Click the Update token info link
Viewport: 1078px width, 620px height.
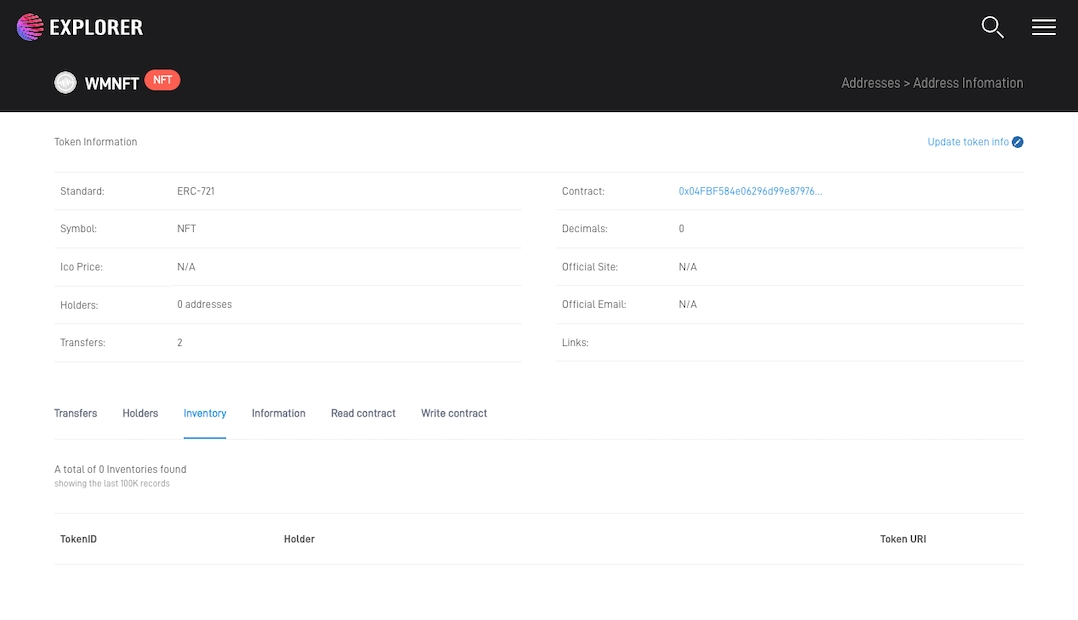pos(967,142)
